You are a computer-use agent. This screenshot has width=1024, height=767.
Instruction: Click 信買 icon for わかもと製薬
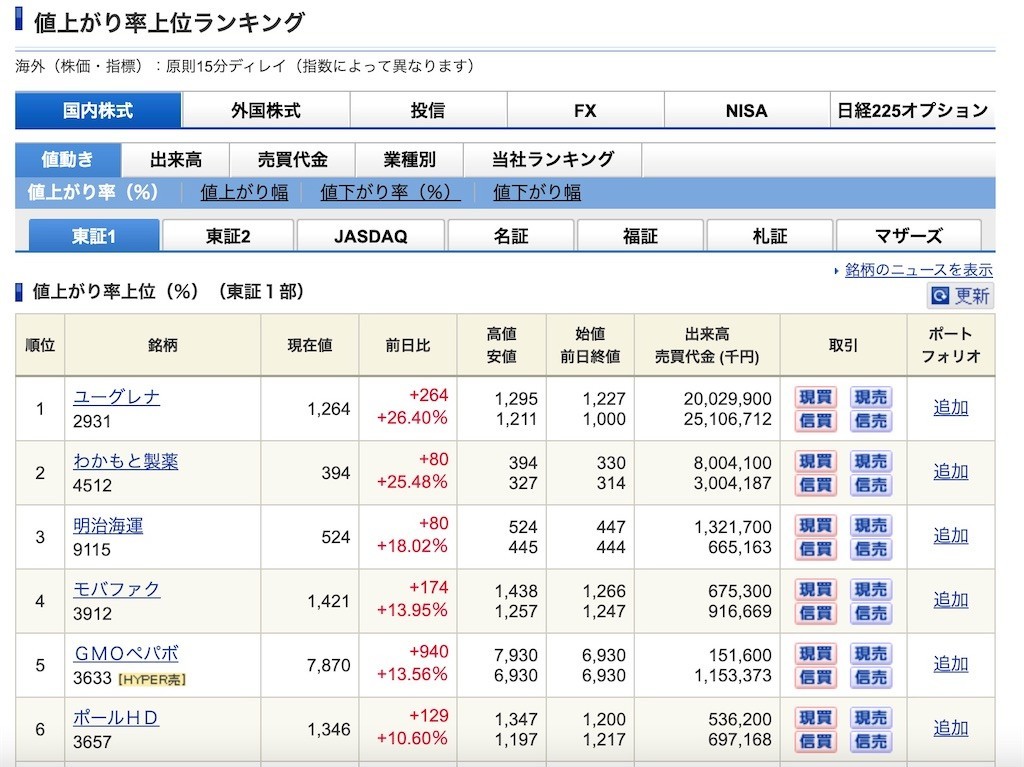[816, 485]
